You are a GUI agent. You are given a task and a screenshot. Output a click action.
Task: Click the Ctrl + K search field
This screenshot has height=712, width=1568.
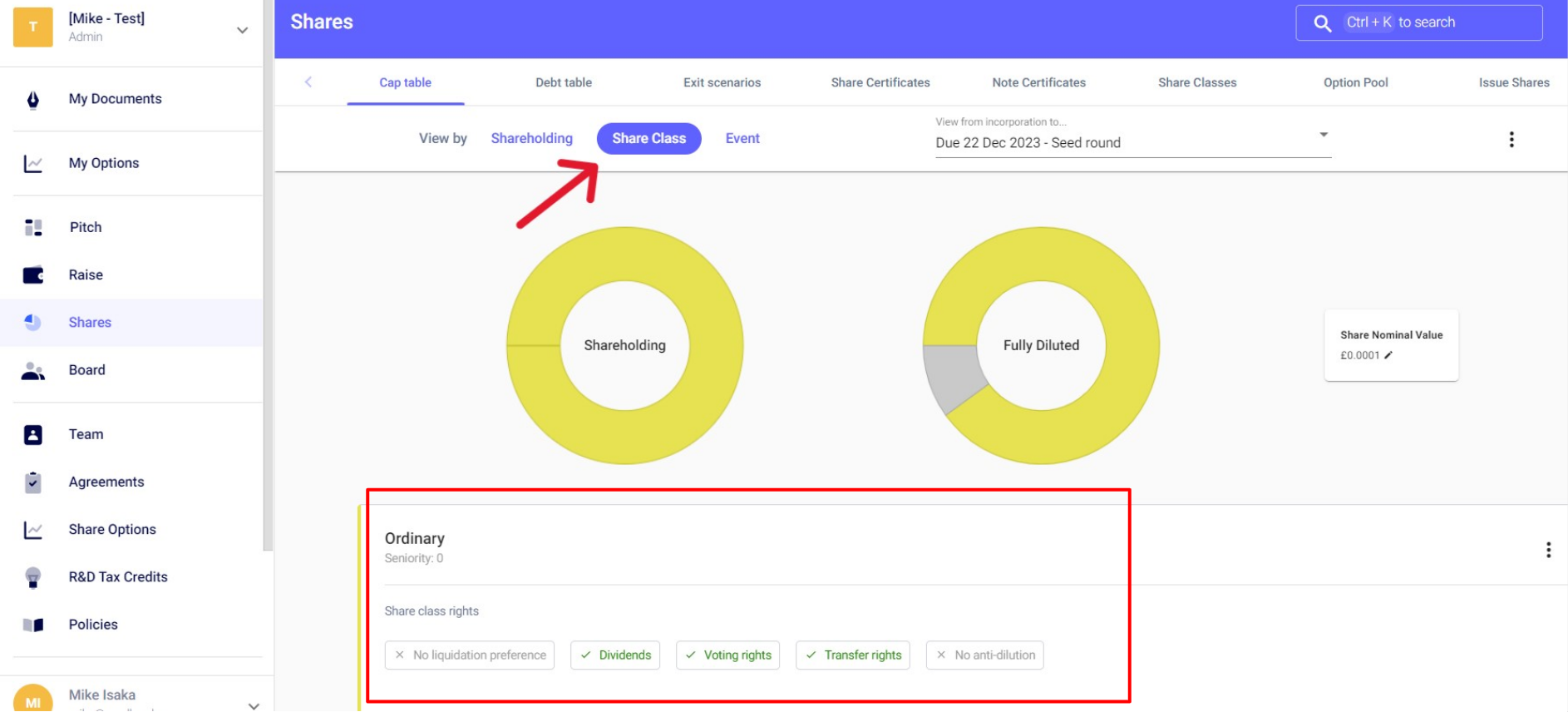point(1418,22)
